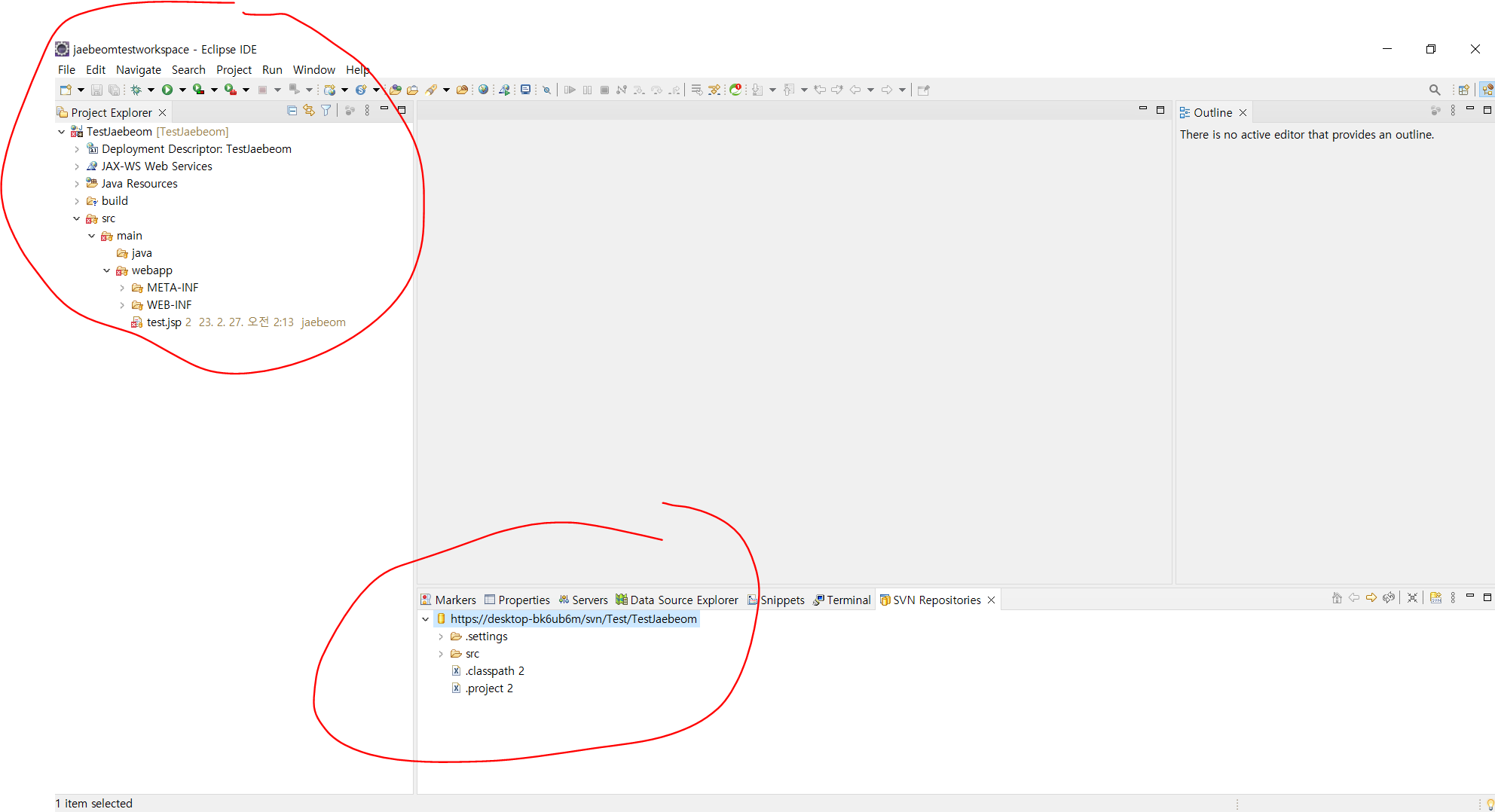Toggle Link with Editor in Project Explorer
This screenshot has height=812, width=1495.
(309, 111)
